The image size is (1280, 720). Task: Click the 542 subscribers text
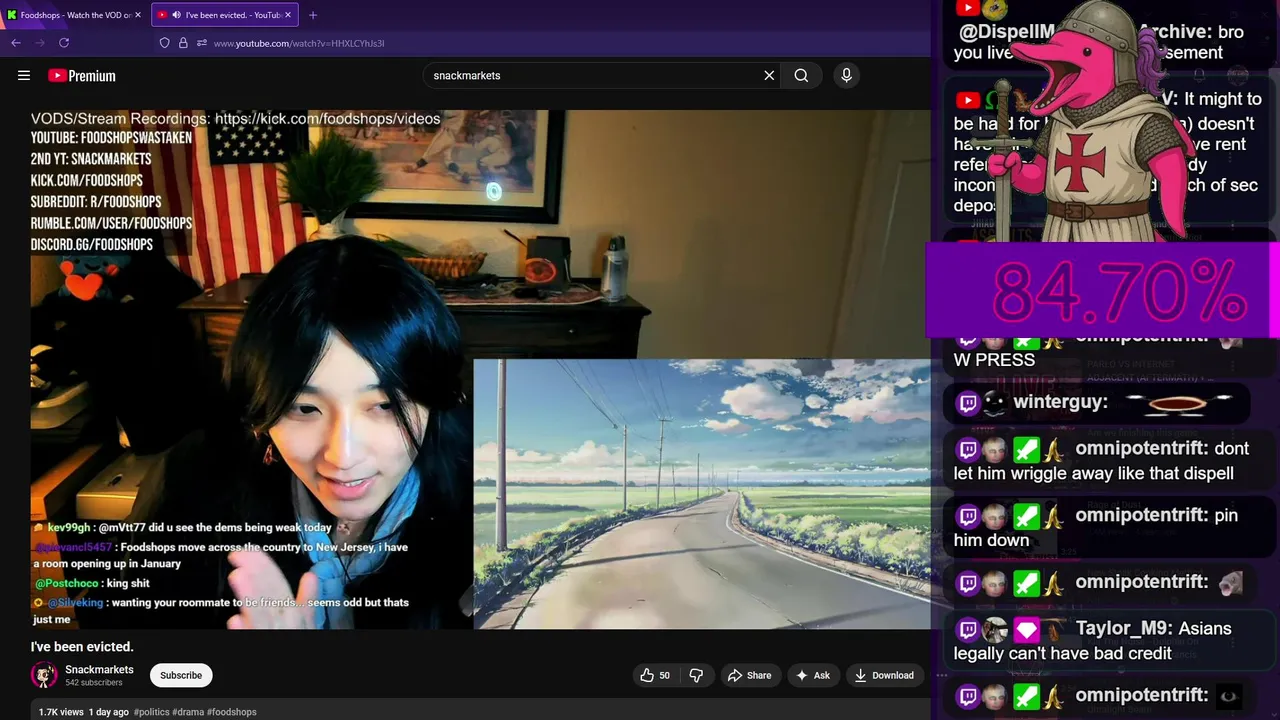tap(94, 683)
